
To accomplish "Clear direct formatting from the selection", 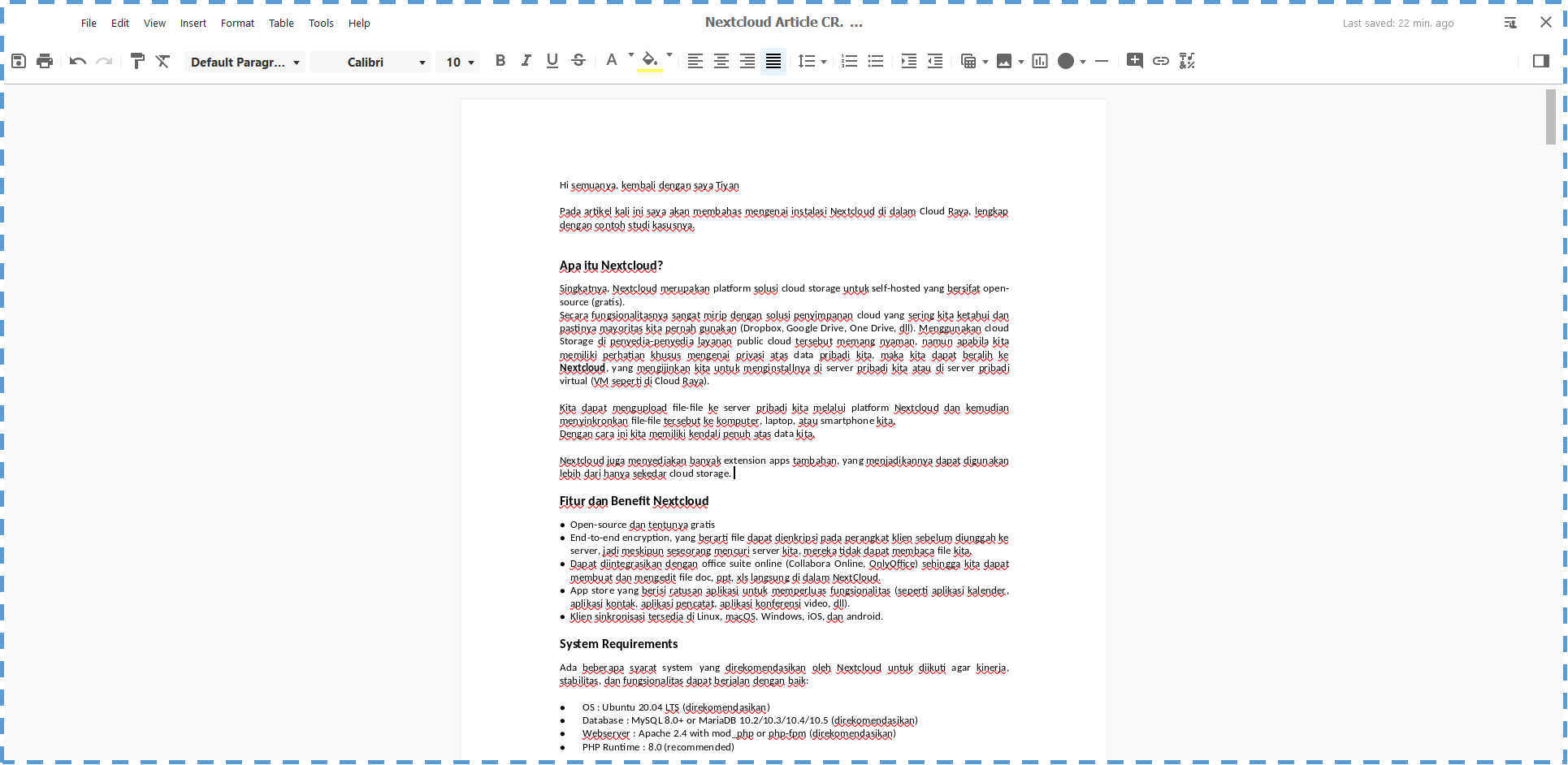I will click(163, 61).
